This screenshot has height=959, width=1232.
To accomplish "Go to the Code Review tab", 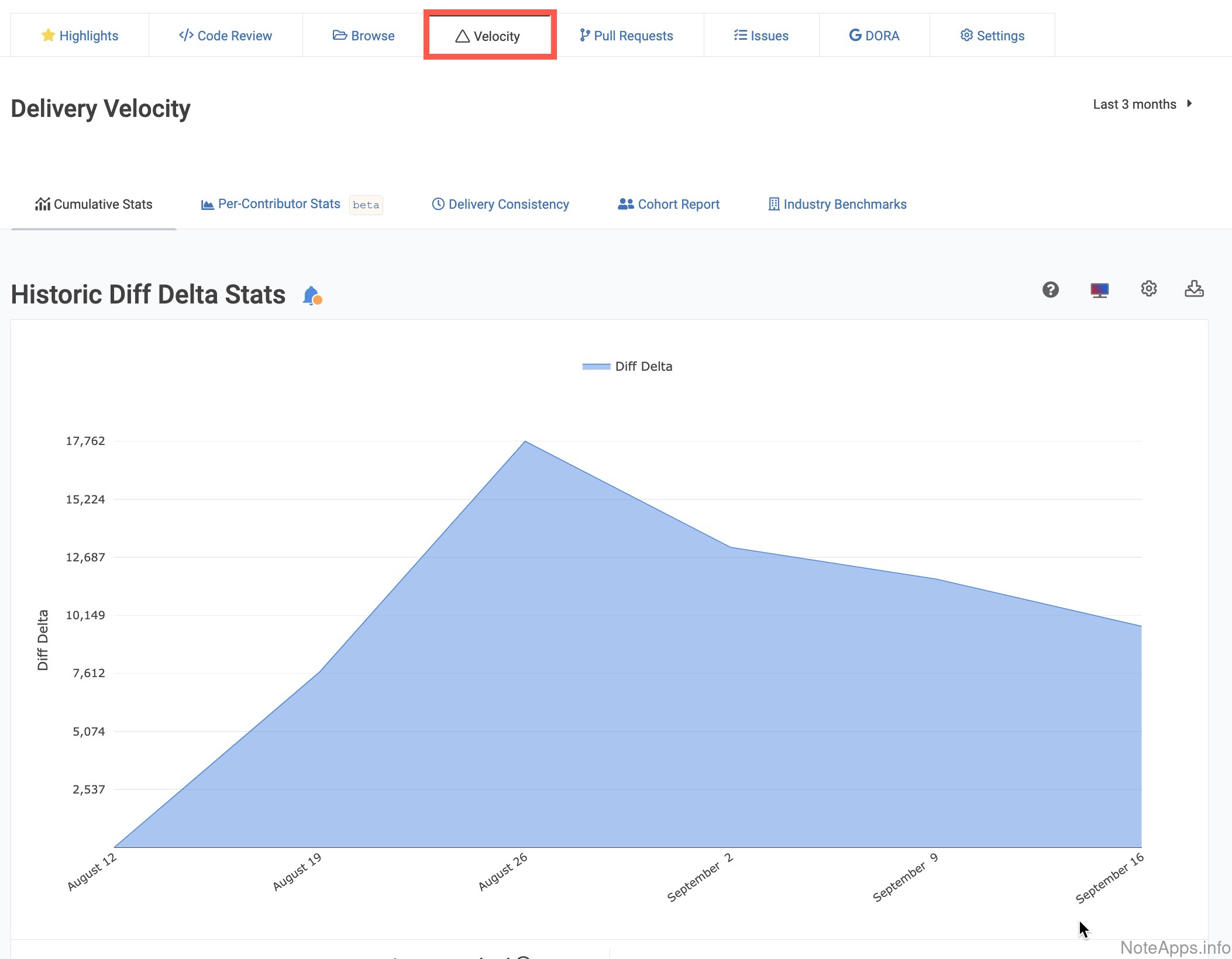I will coord(226,36).
